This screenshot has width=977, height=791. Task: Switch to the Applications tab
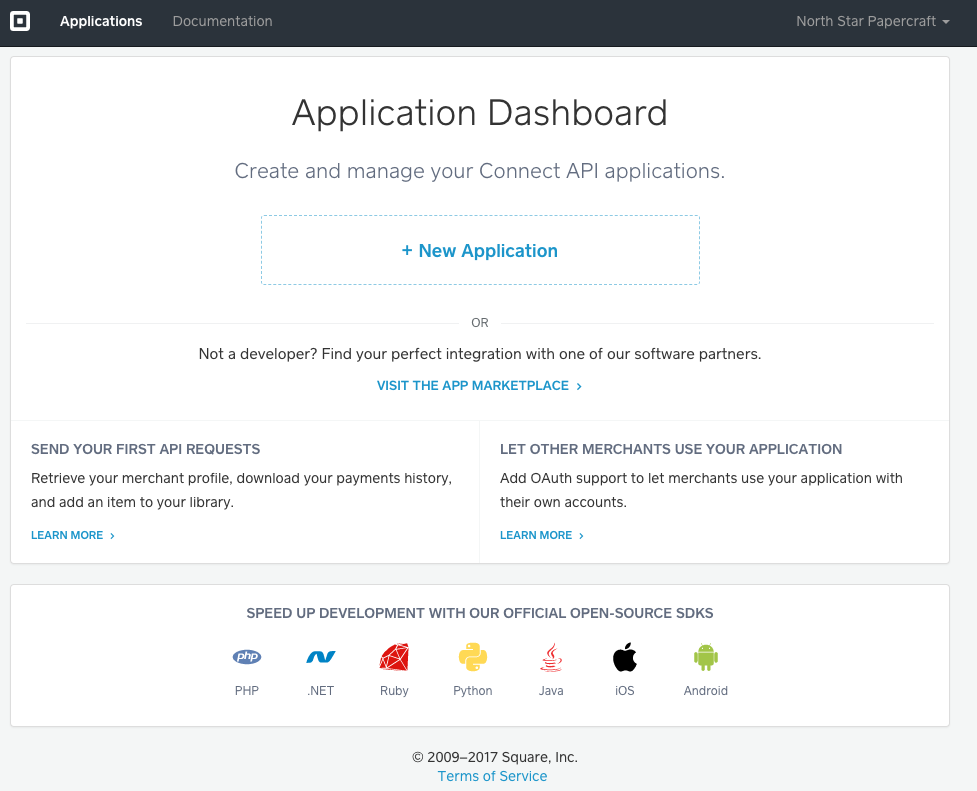pyautogui.click(x=101, y=21)
